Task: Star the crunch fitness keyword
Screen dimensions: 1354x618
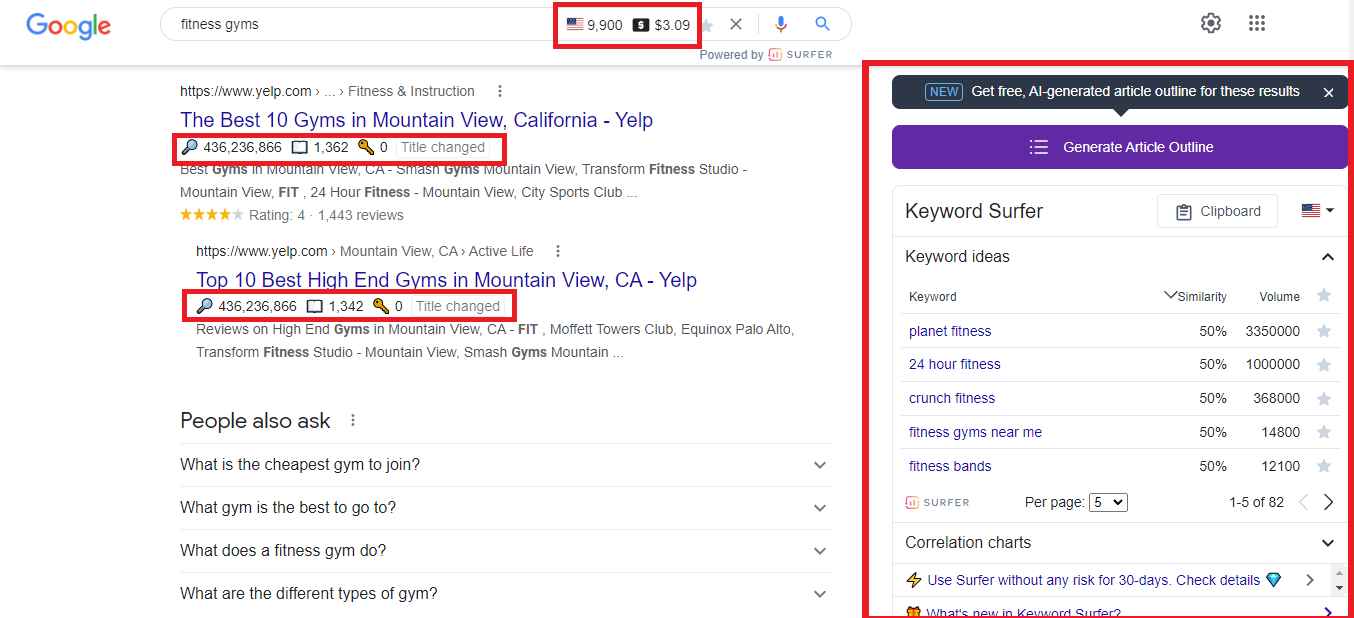Action: coord(1325,398)
